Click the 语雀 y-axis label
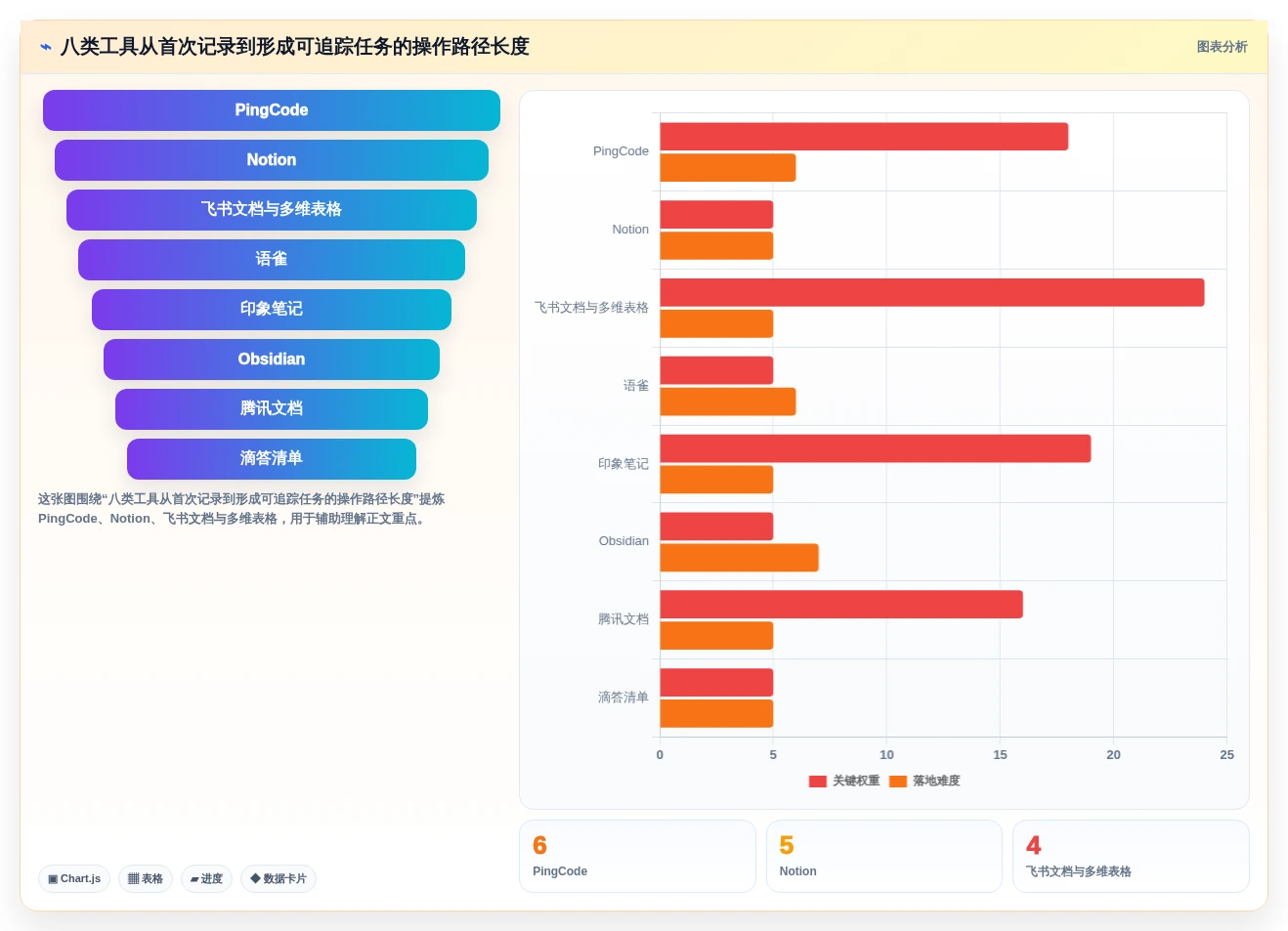1288x931 pixels. pos(636,386)
